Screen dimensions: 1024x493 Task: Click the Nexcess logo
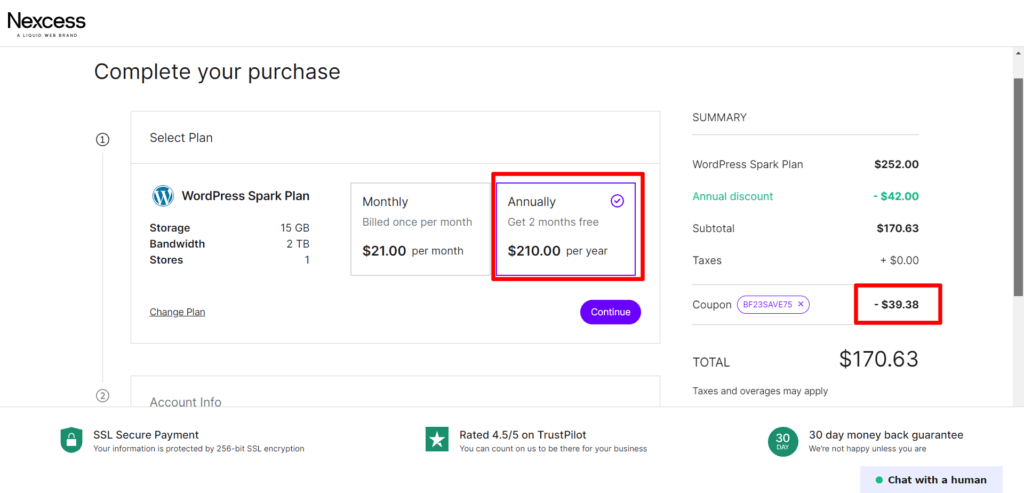46,24
